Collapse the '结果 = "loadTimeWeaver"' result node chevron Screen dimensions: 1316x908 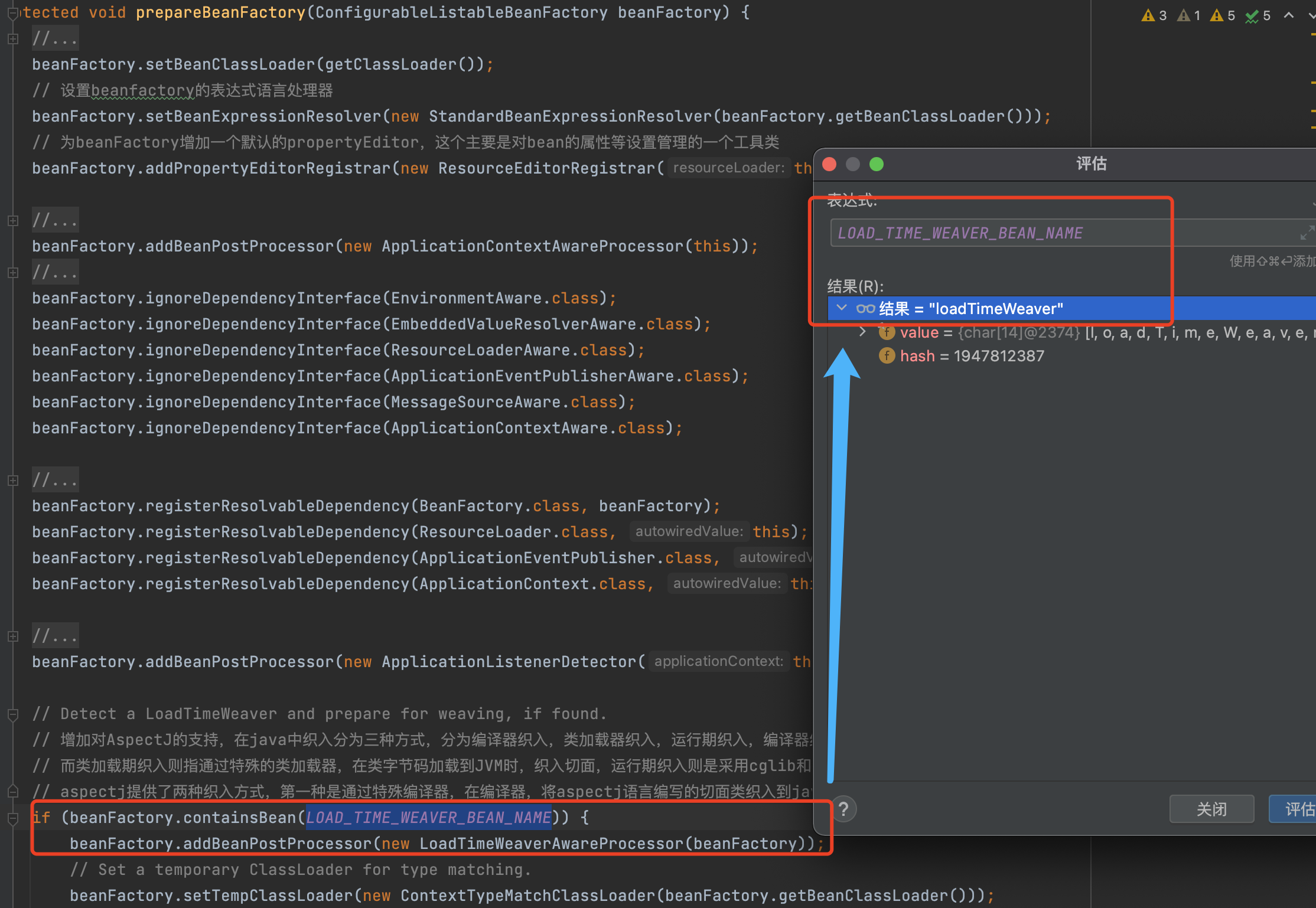pos(842,308)
